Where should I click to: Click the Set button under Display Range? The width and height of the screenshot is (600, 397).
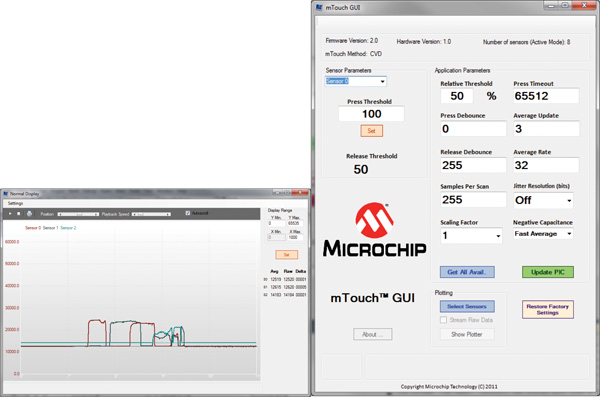pos(287,255)
